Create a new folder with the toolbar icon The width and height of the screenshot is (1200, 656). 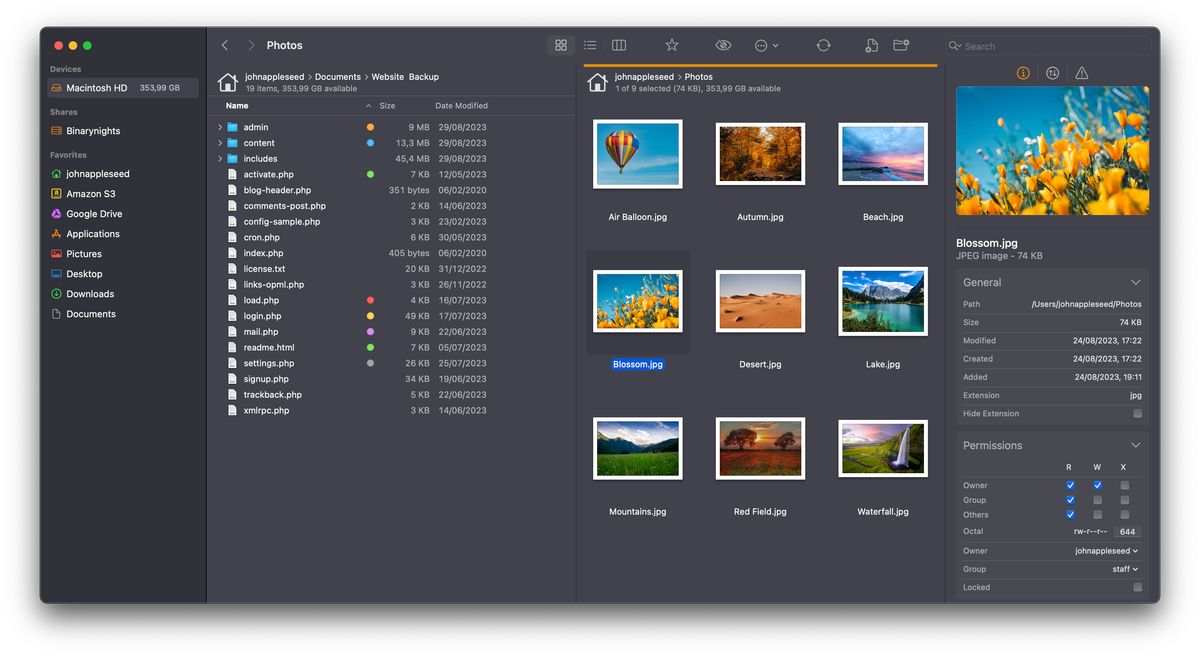pyautogui.click(x=901, y=45)
